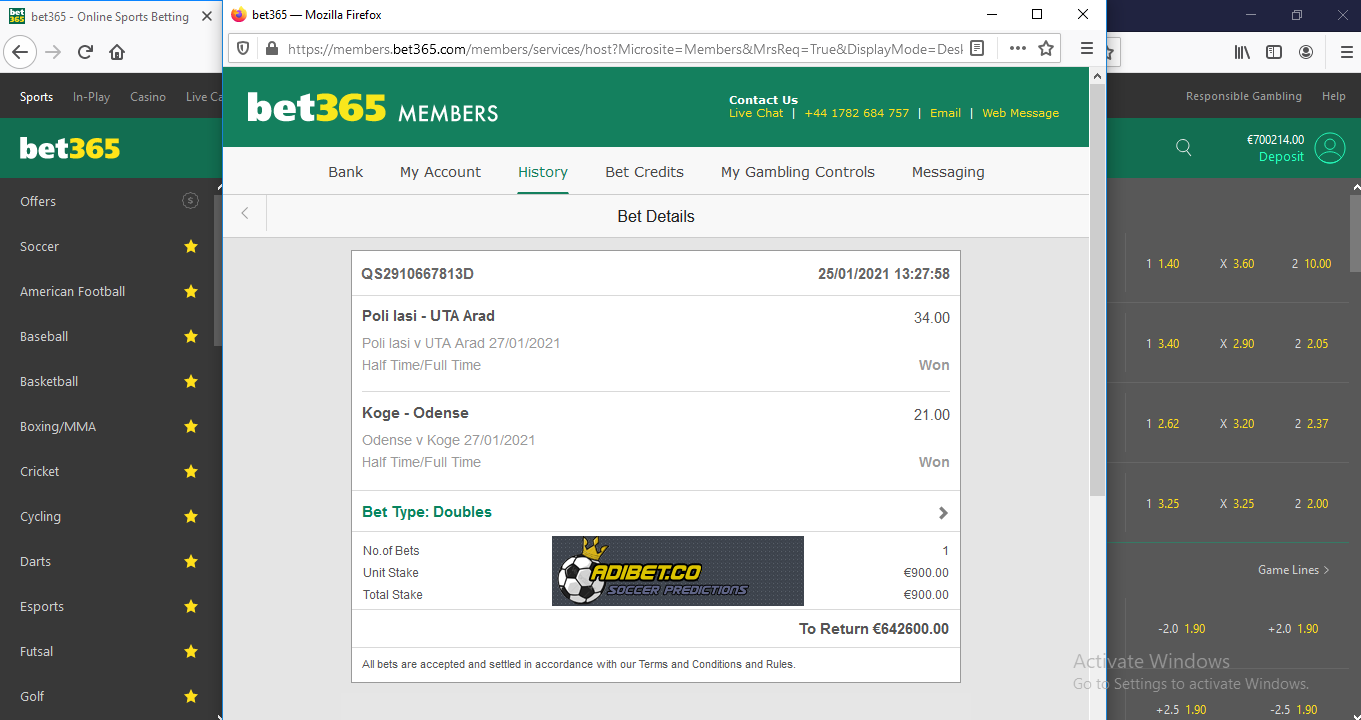This screenshot has height=720, width=1361.
Task: Select the History tab
Action: tap(543, 172)
